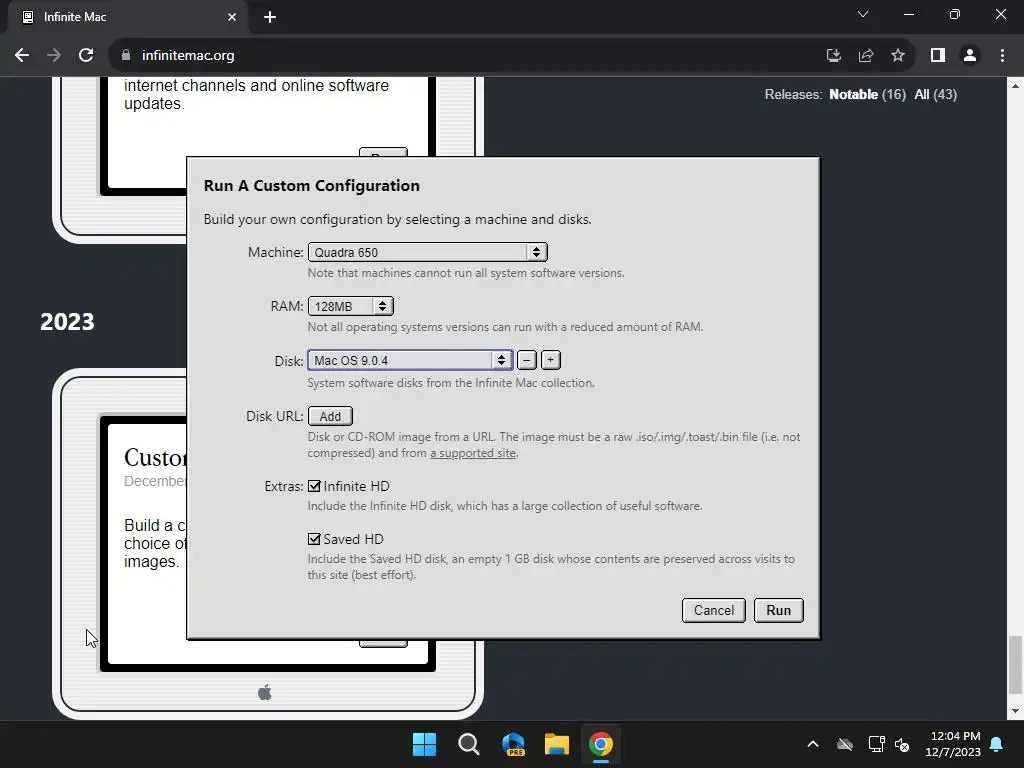This screenshot has height=768, width=1024.
Task: Open the Disk dropdown showing Mac OS 9.0.4
Action: [x=409, y=360]
